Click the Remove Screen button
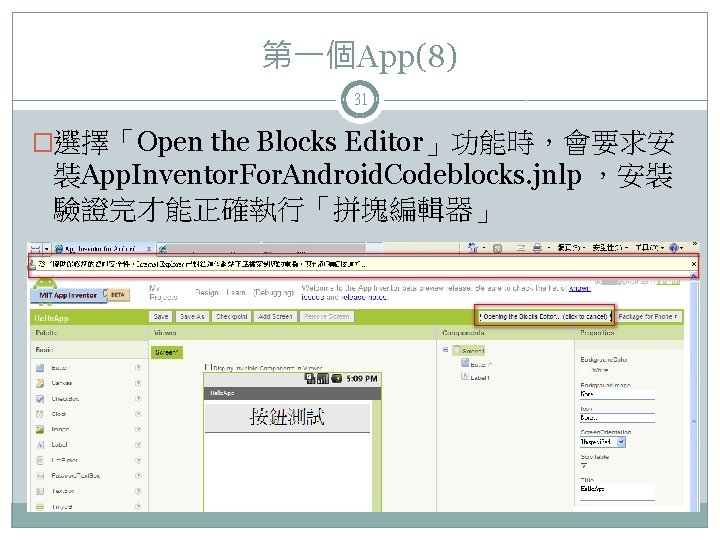This screenshot has height=540, width=720. pyautogui.click(x=327, y=316)
